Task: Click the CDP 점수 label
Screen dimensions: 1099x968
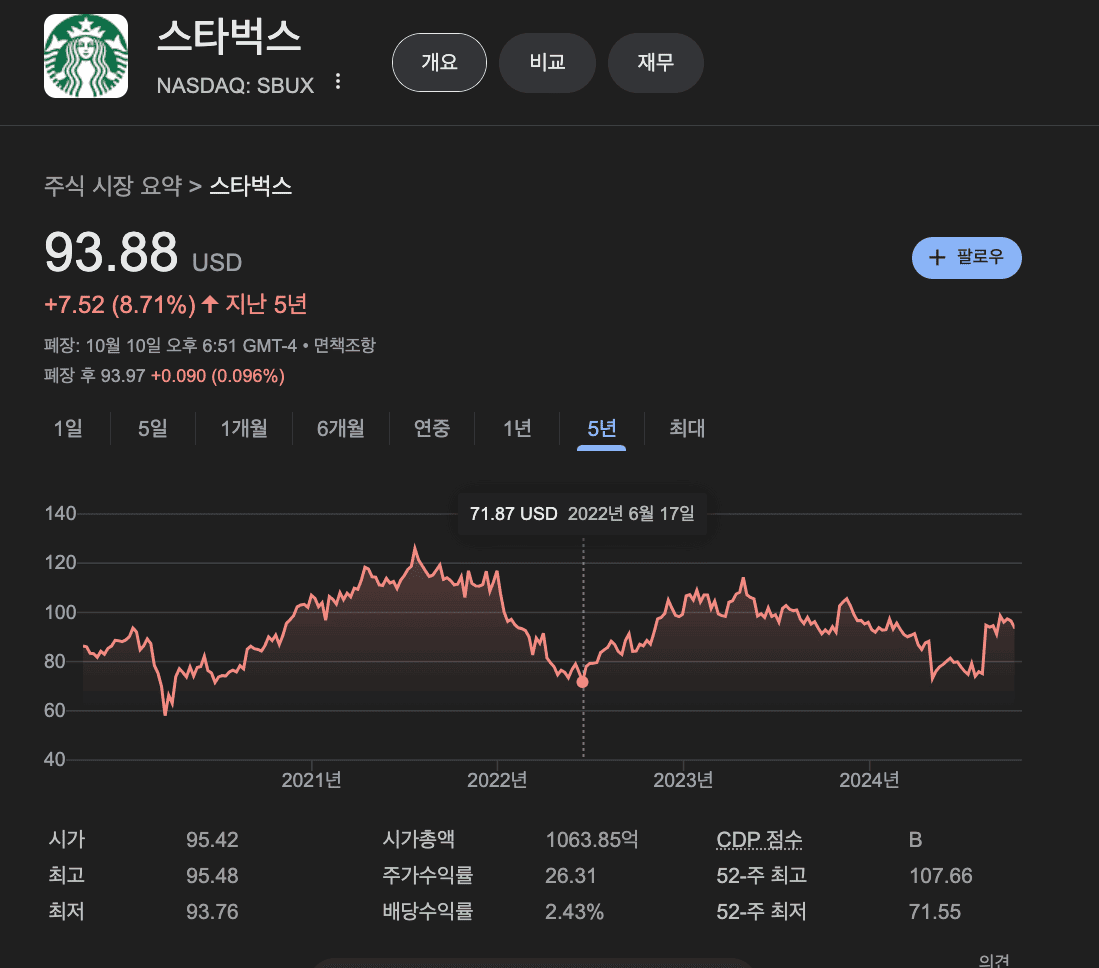Action: tap(759, 839)
